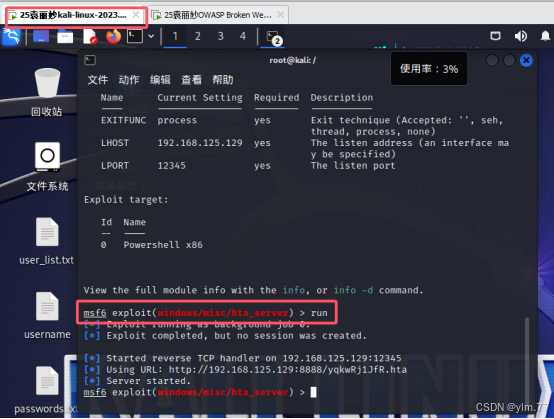Select the 回收站 trash desktop icon
The image size is (554, 419).
click(47, 93)
